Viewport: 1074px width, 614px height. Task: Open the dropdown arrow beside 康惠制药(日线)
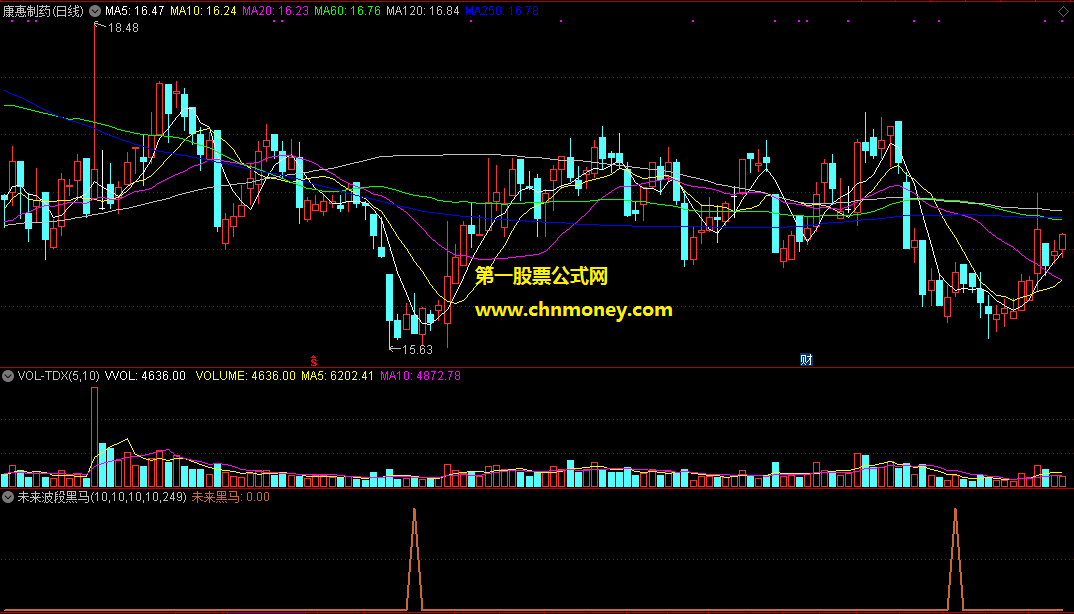[x=95, y=11]
